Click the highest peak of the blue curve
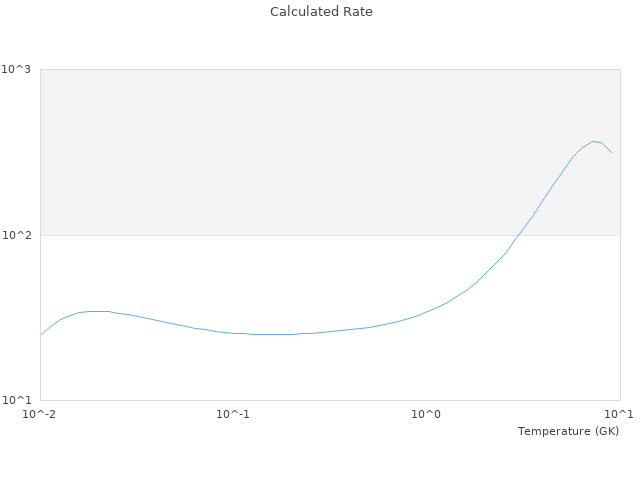 click(x=594, y=141)
